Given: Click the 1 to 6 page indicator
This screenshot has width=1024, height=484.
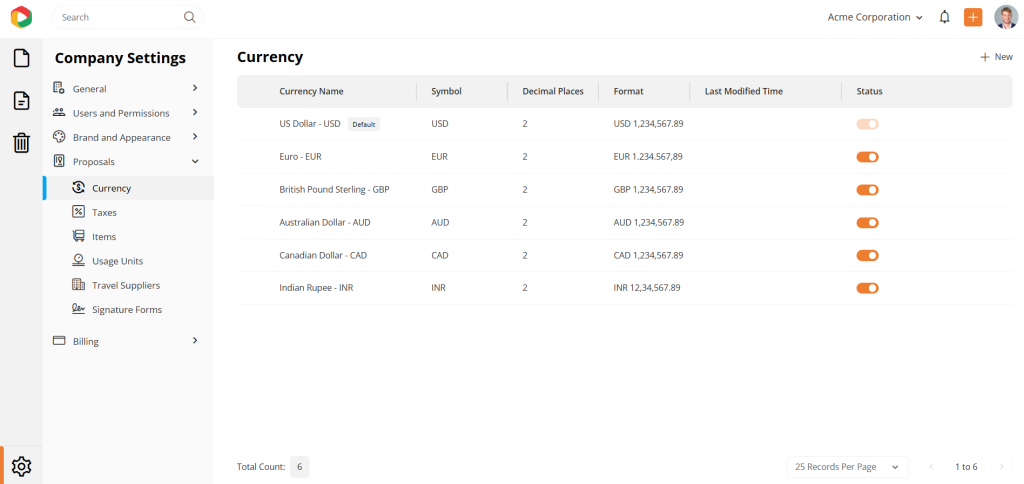Looking at the screenshot, I should click(x=966, y=467).
